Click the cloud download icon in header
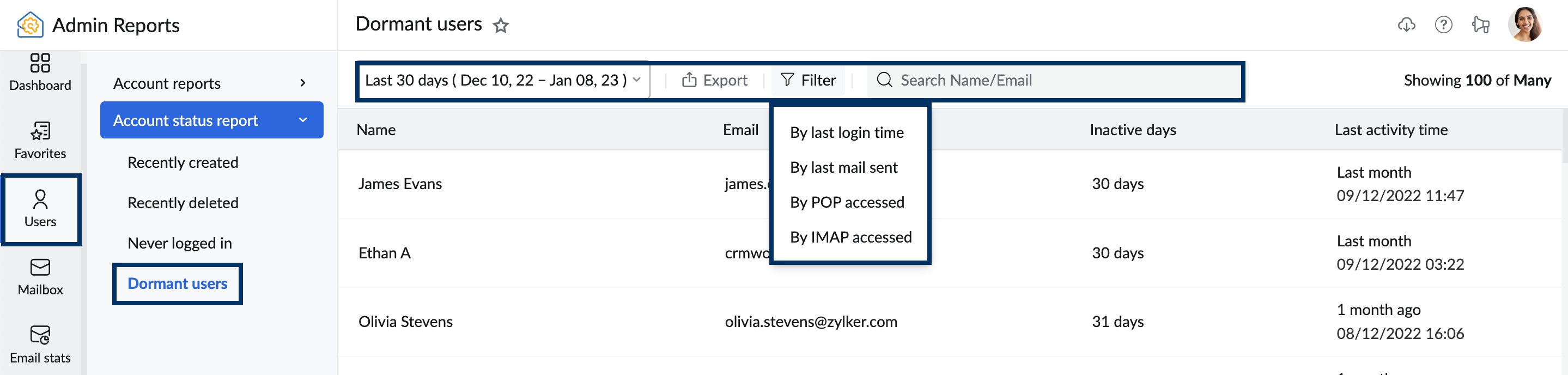Screen dimensions: 1568x375 coord(1406,25)
